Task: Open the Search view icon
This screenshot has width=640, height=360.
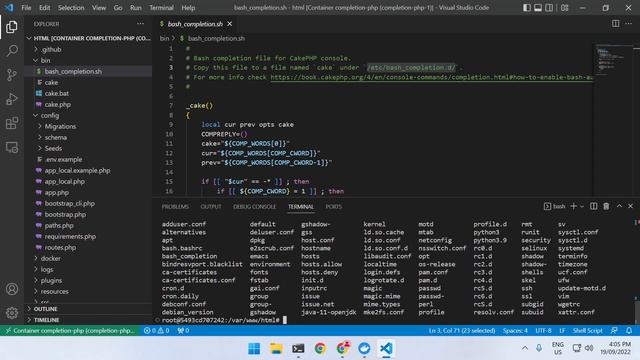Action: [x=12, y=51]
